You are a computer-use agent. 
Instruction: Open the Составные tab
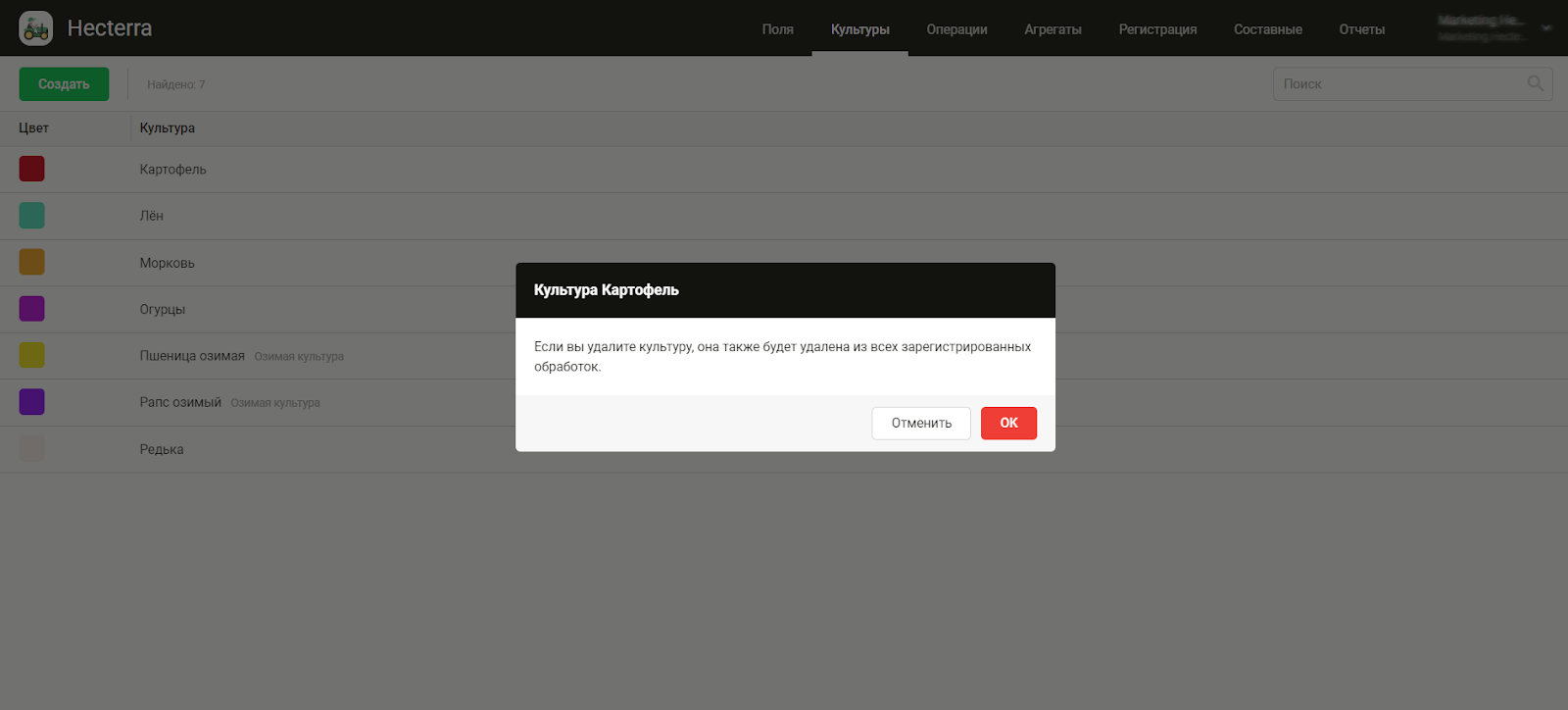(1267, 29)
